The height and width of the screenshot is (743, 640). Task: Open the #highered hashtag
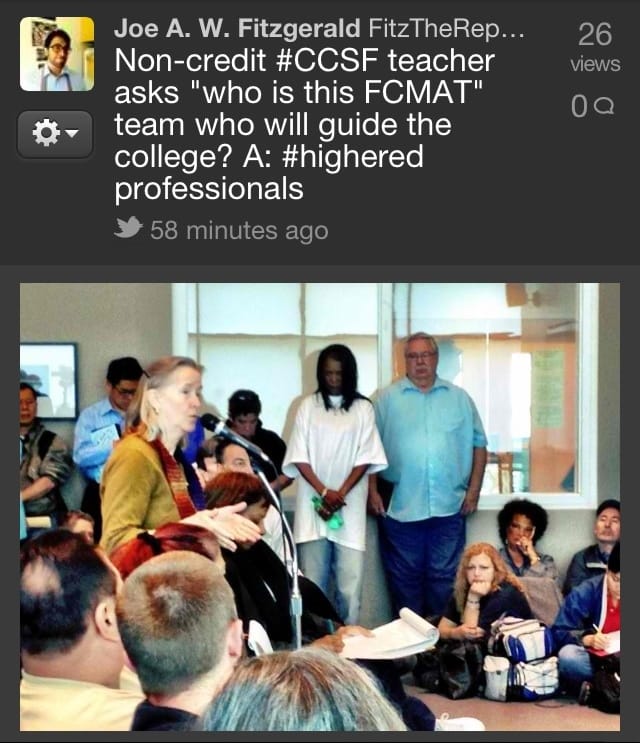coord(352,156)
